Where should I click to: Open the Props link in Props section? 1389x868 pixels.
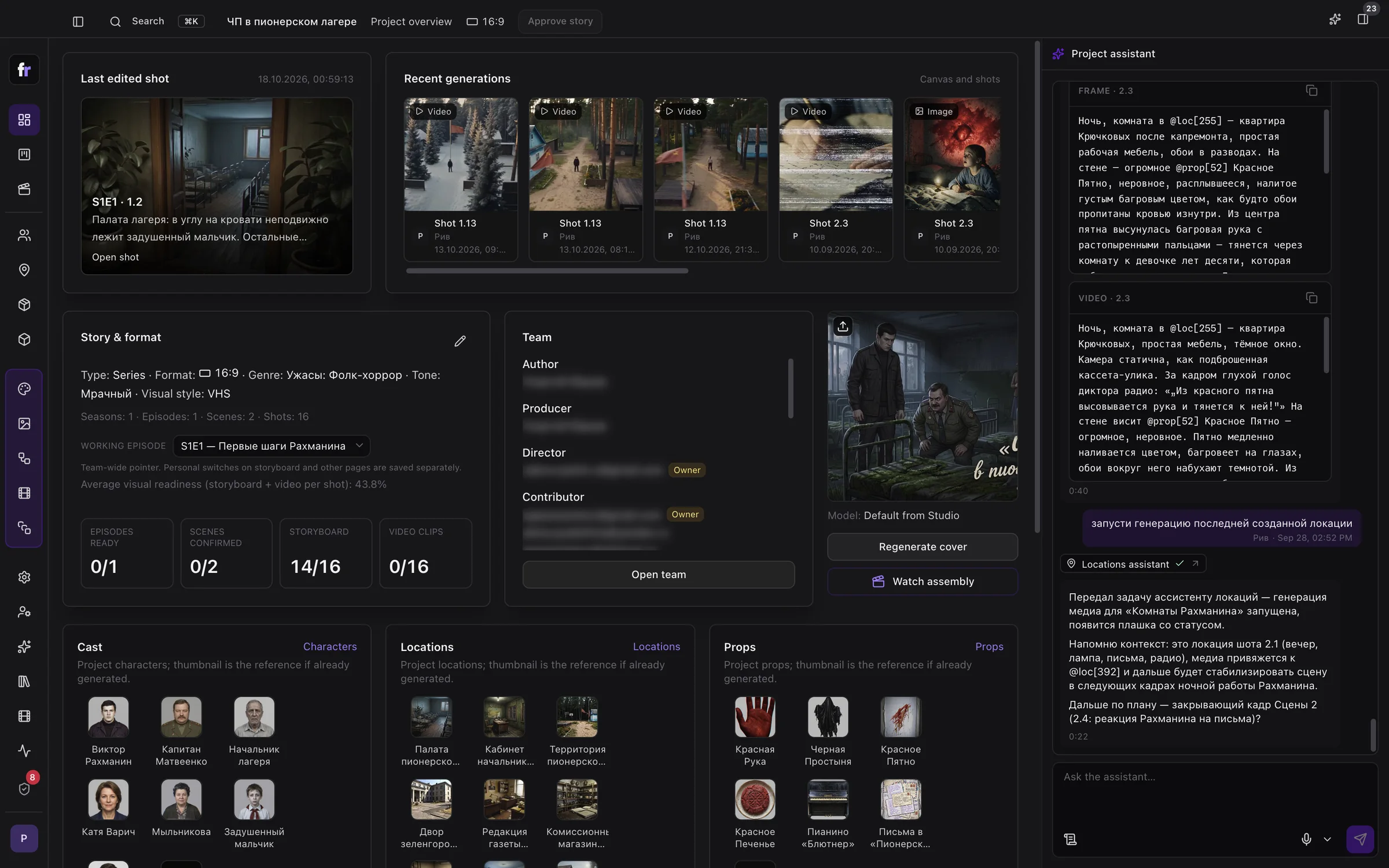coord(989,646)
